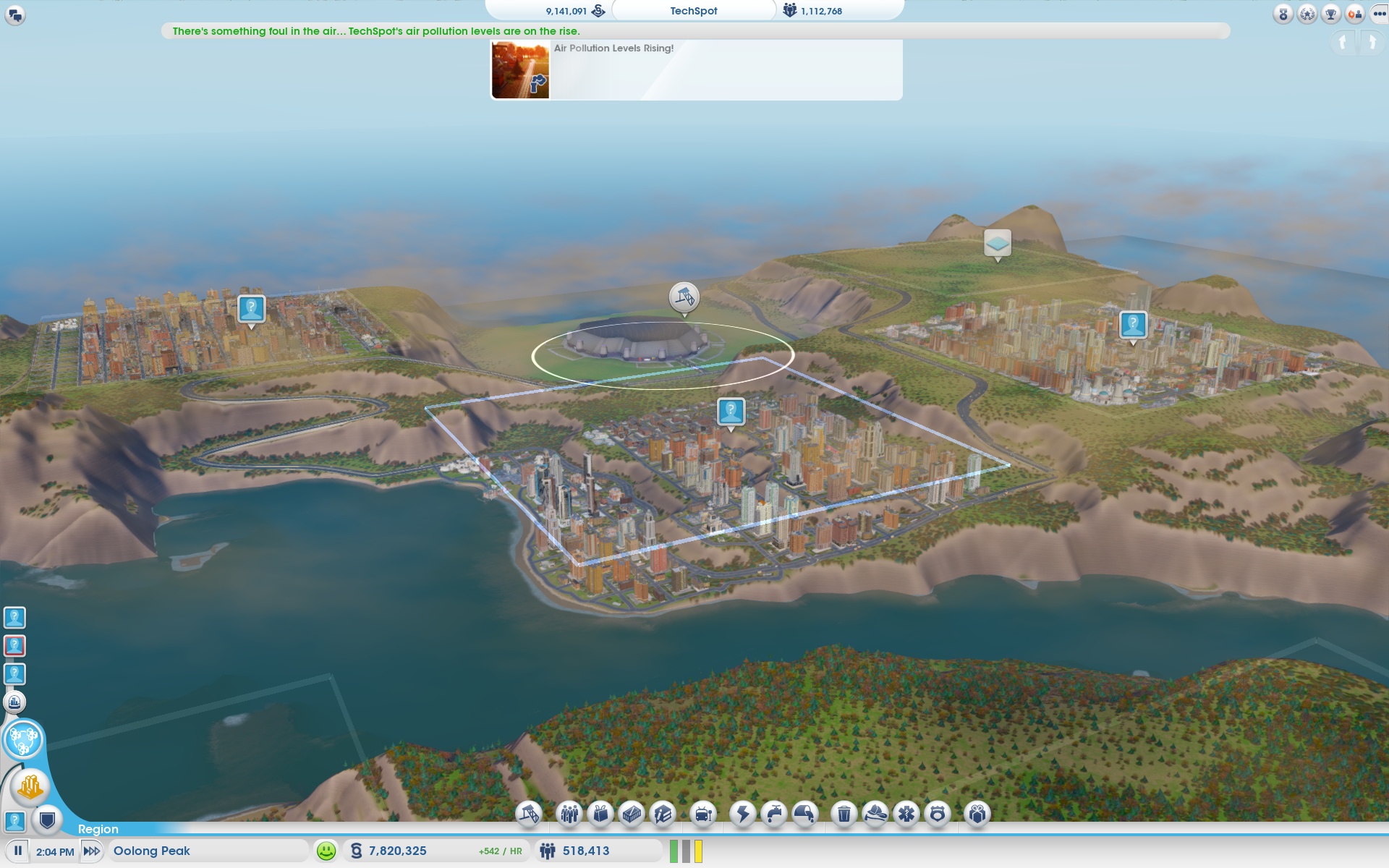The image size is (1389, 868).
Task: Rotate camera with right curved arrow
Action: 1372,43
